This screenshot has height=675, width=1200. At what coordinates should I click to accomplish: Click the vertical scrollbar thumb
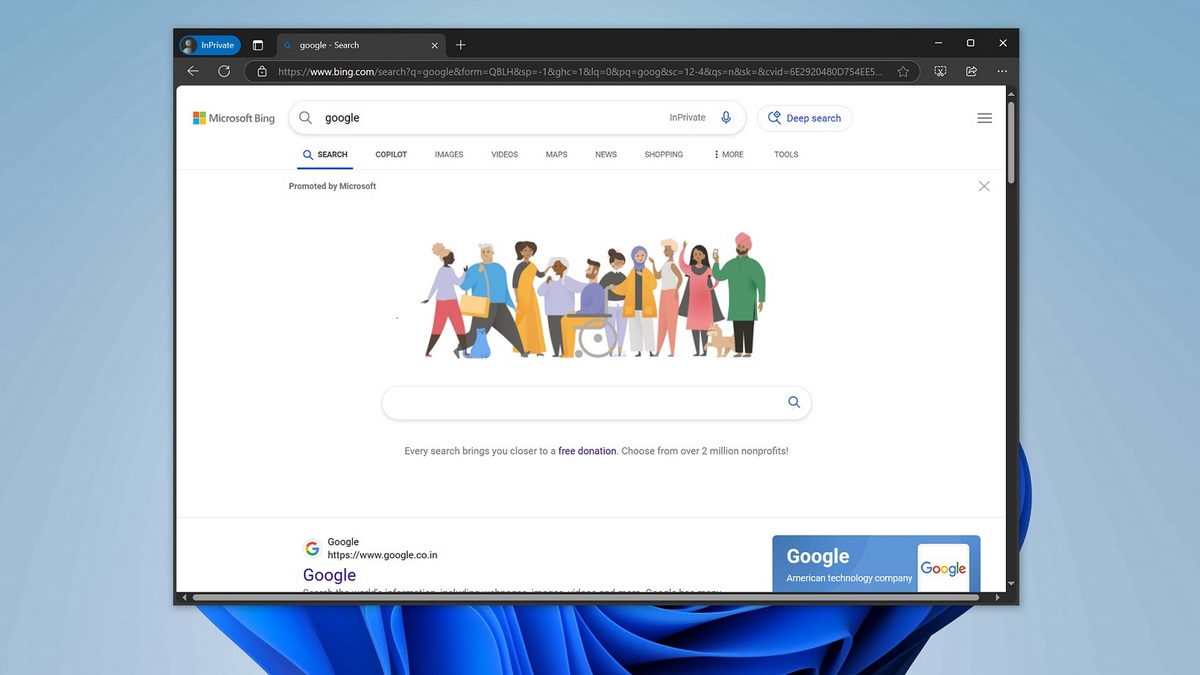tap(1010, 141)
